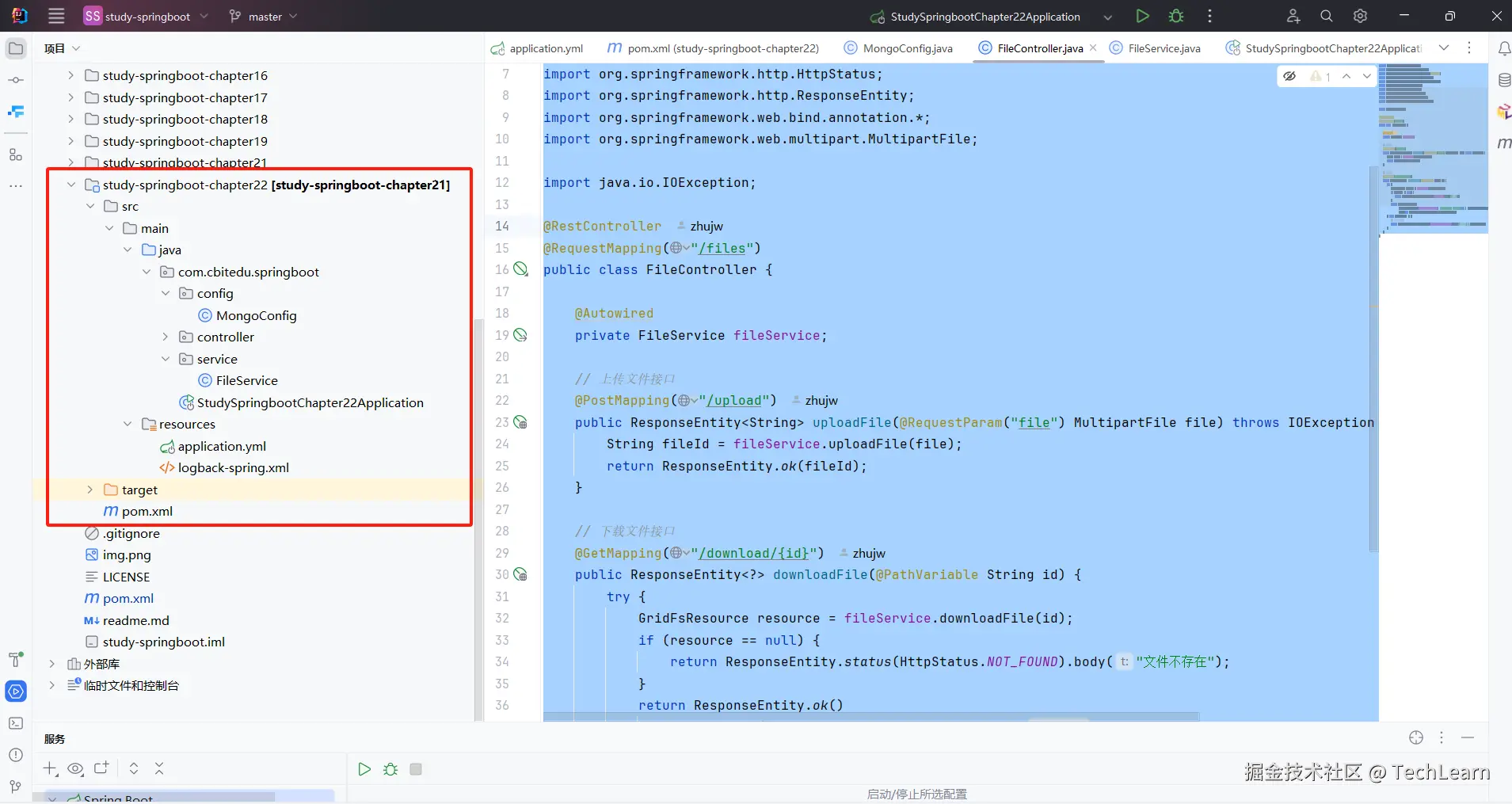The image size is (1512, 804).
Task: Open the study-springboot project selector
Action: point(146,16)
